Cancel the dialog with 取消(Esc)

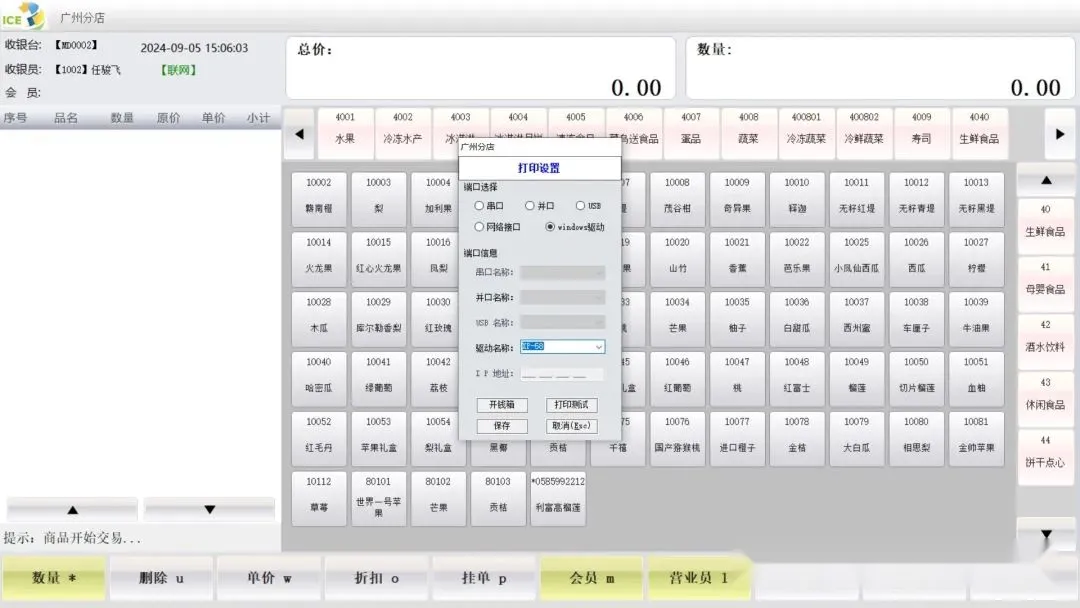pyautogui.click(x=572, y=426)
